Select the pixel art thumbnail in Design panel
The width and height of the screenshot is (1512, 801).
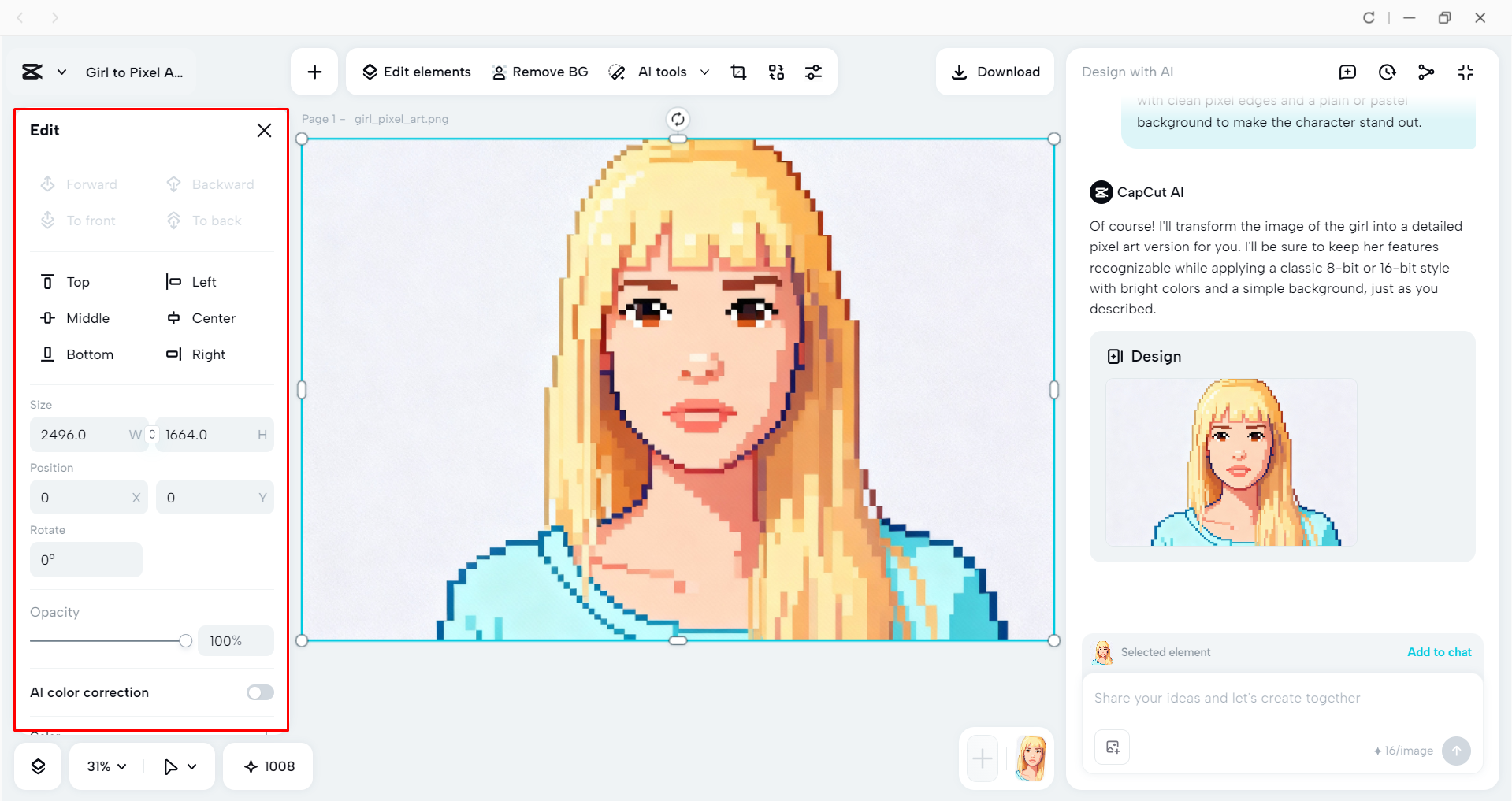tap(1232, 463)
